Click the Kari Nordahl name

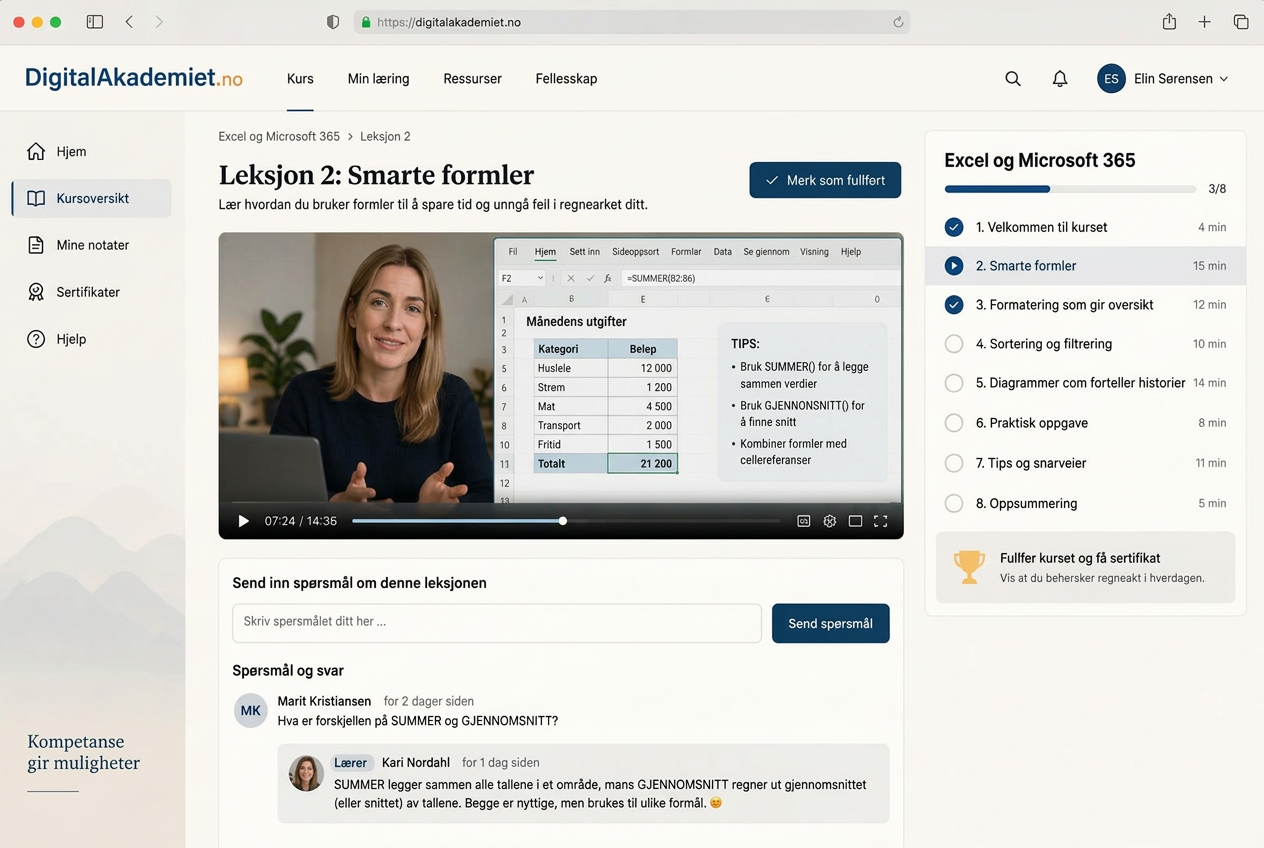[x=416, y=762]
